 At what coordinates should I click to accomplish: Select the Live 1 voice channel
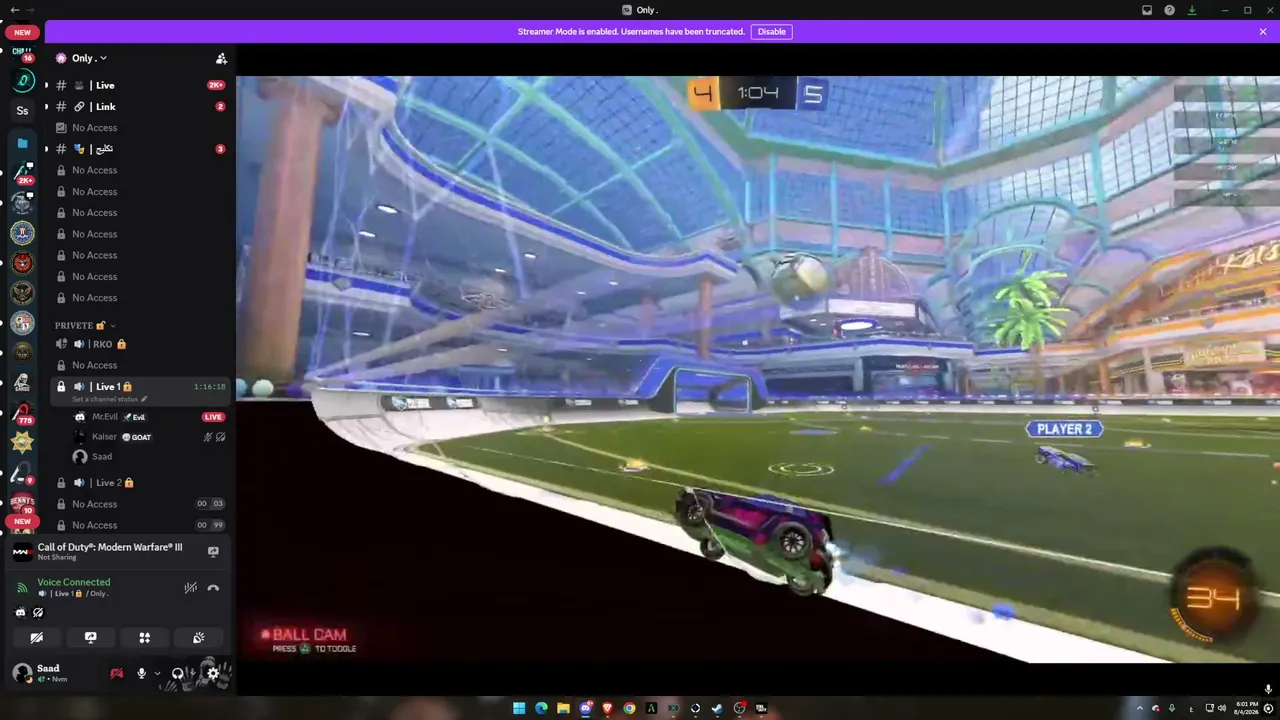pos(140,387)
